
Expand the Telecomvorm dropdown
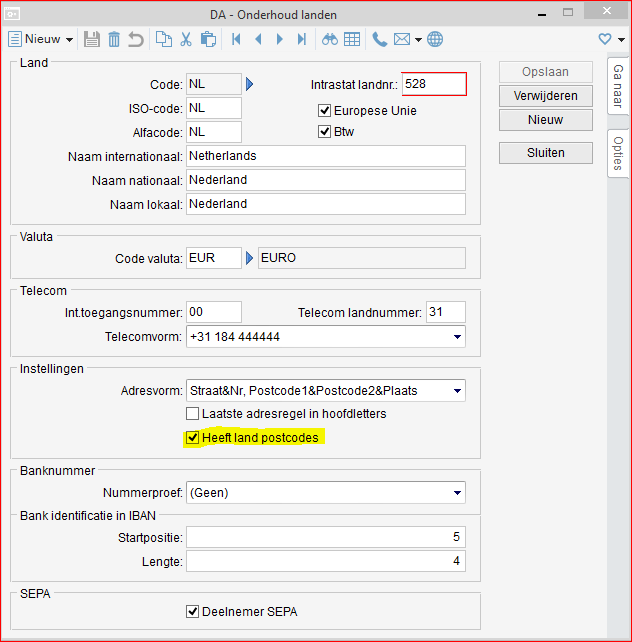coord(457,337)
